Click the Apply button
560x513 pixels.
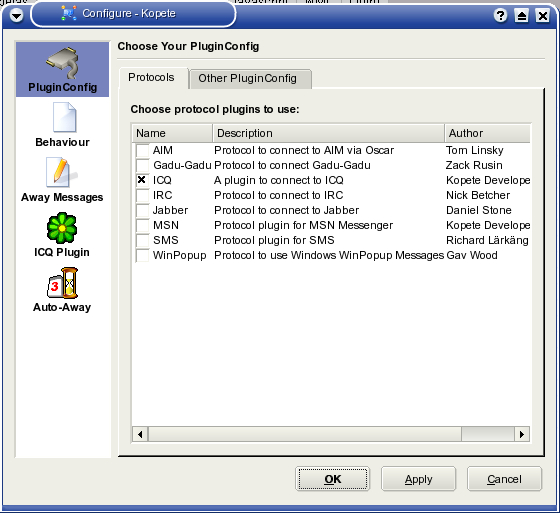pos(419,479)
